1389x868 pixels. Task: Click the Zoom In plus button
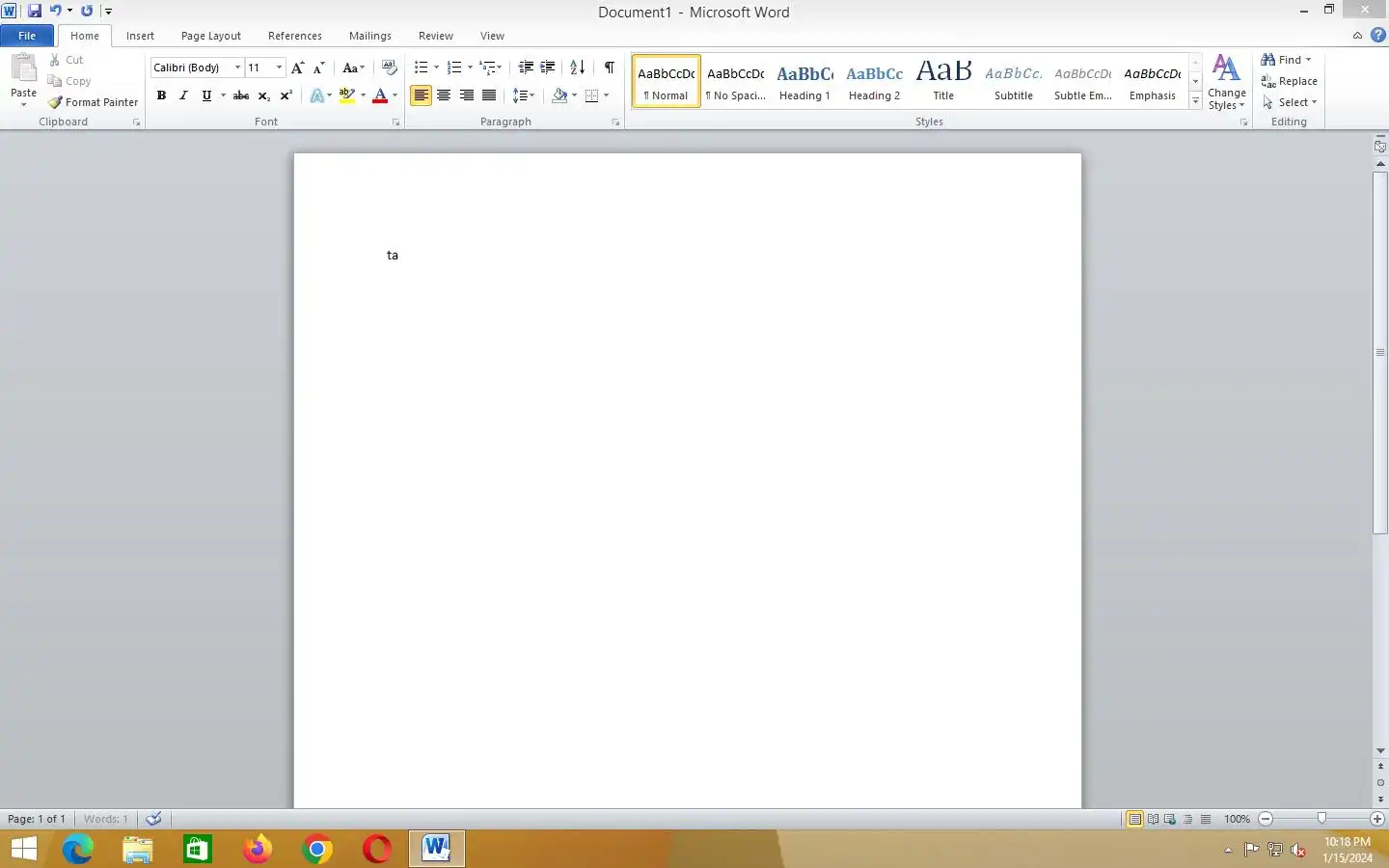[x=1377, y=819]
